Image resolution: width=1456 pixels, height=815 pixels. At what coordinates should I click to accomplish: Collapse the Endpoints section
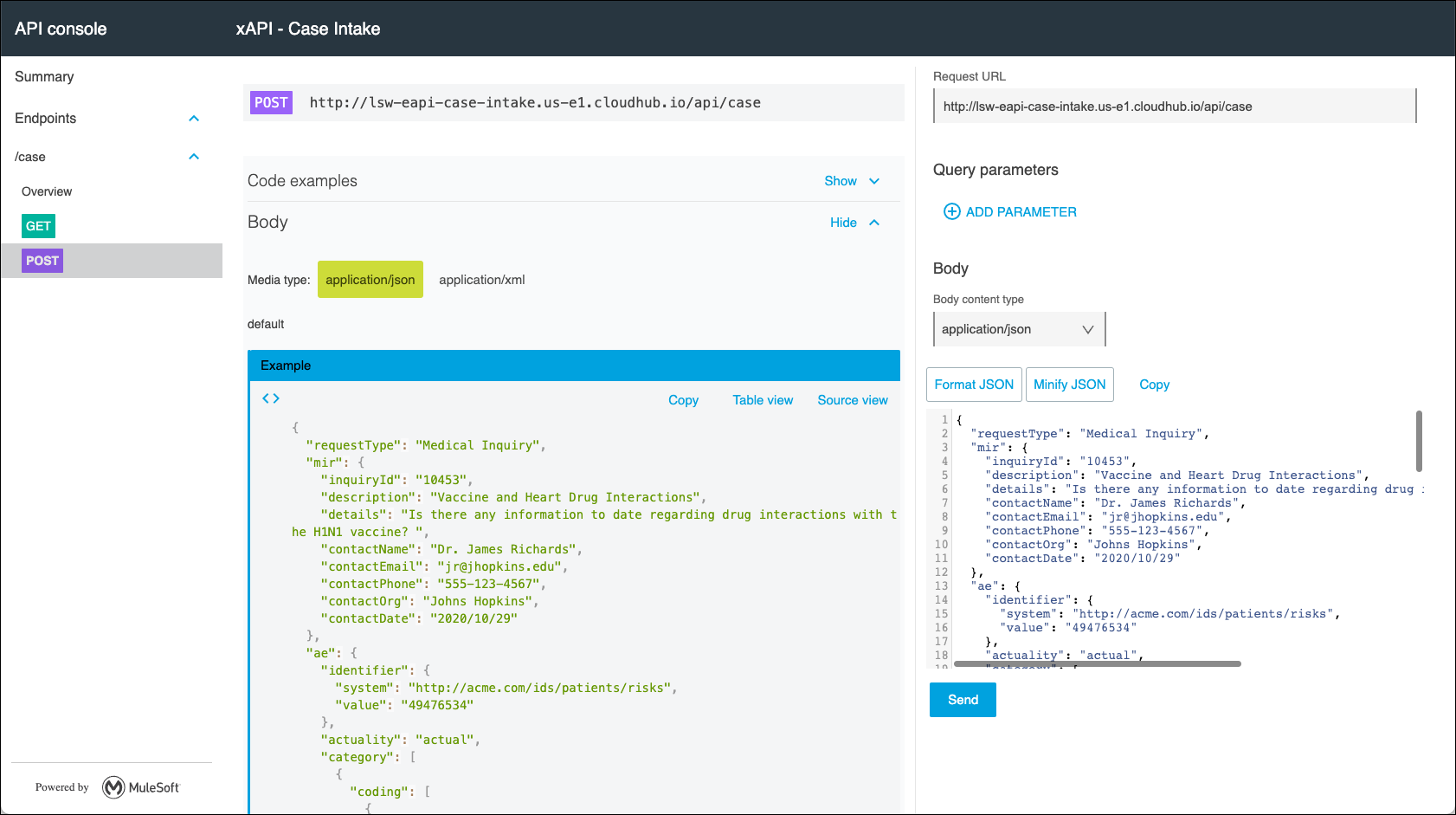point(193,118)
